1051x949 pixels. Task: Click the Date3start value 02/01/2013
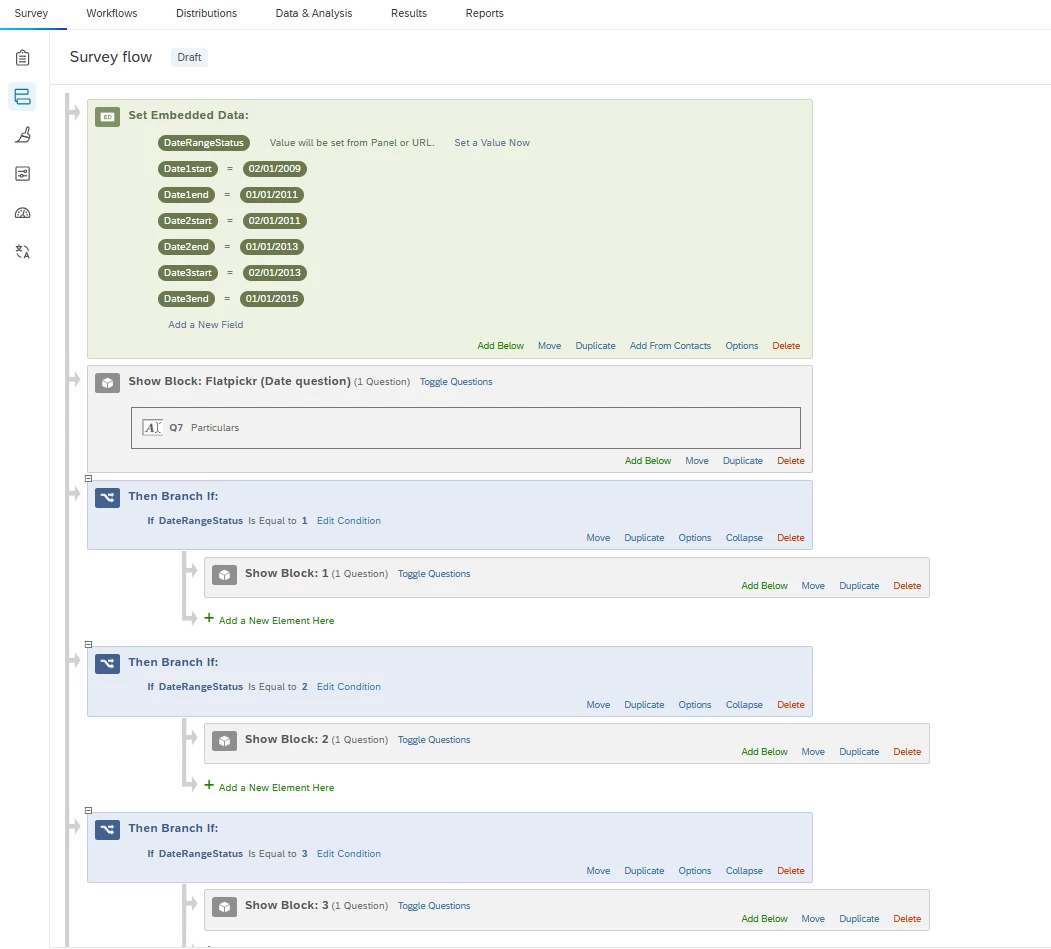pyautogui.click(x=275, y=273)
